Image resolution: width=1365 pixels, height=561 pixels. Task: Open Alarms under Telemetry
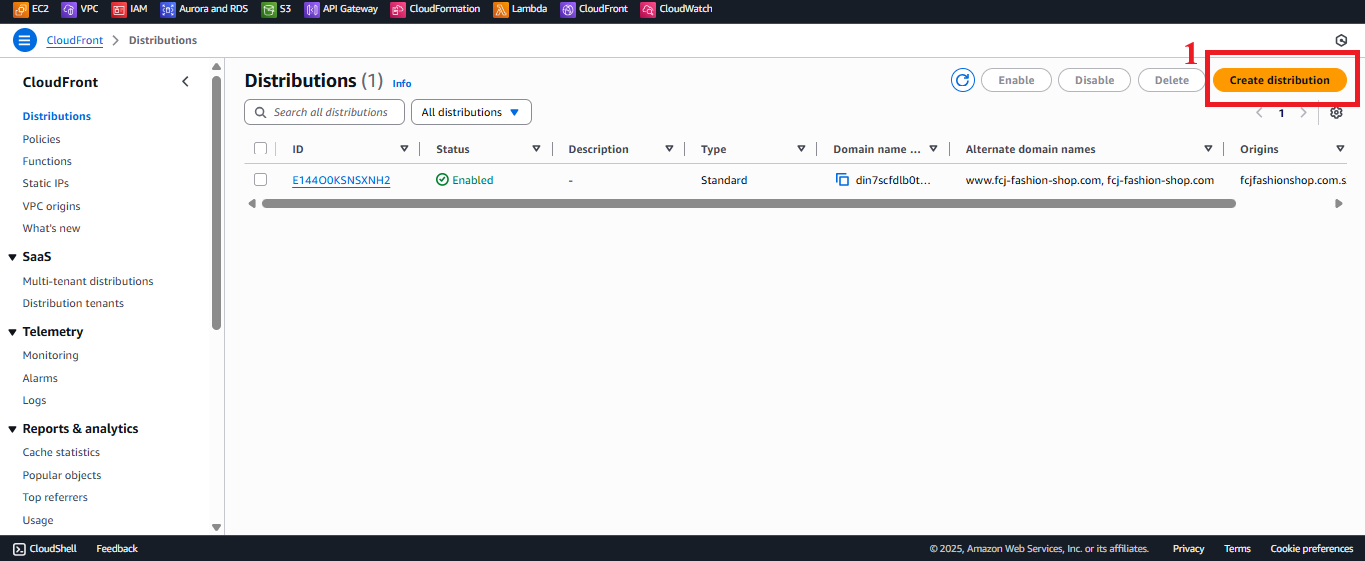(40, 378)
